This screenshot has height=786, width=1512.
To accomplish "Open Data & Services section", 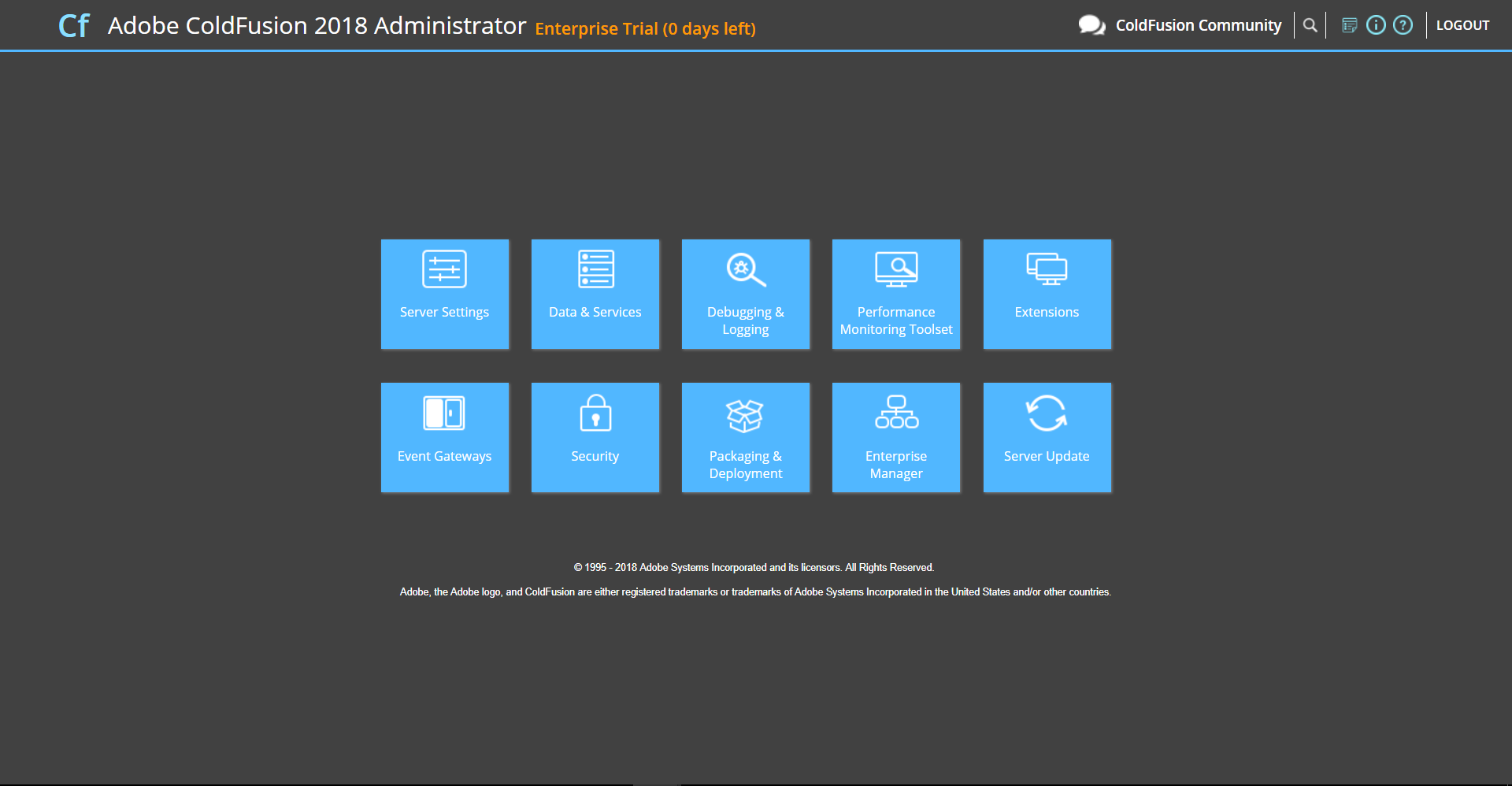I will coord(595,294).
